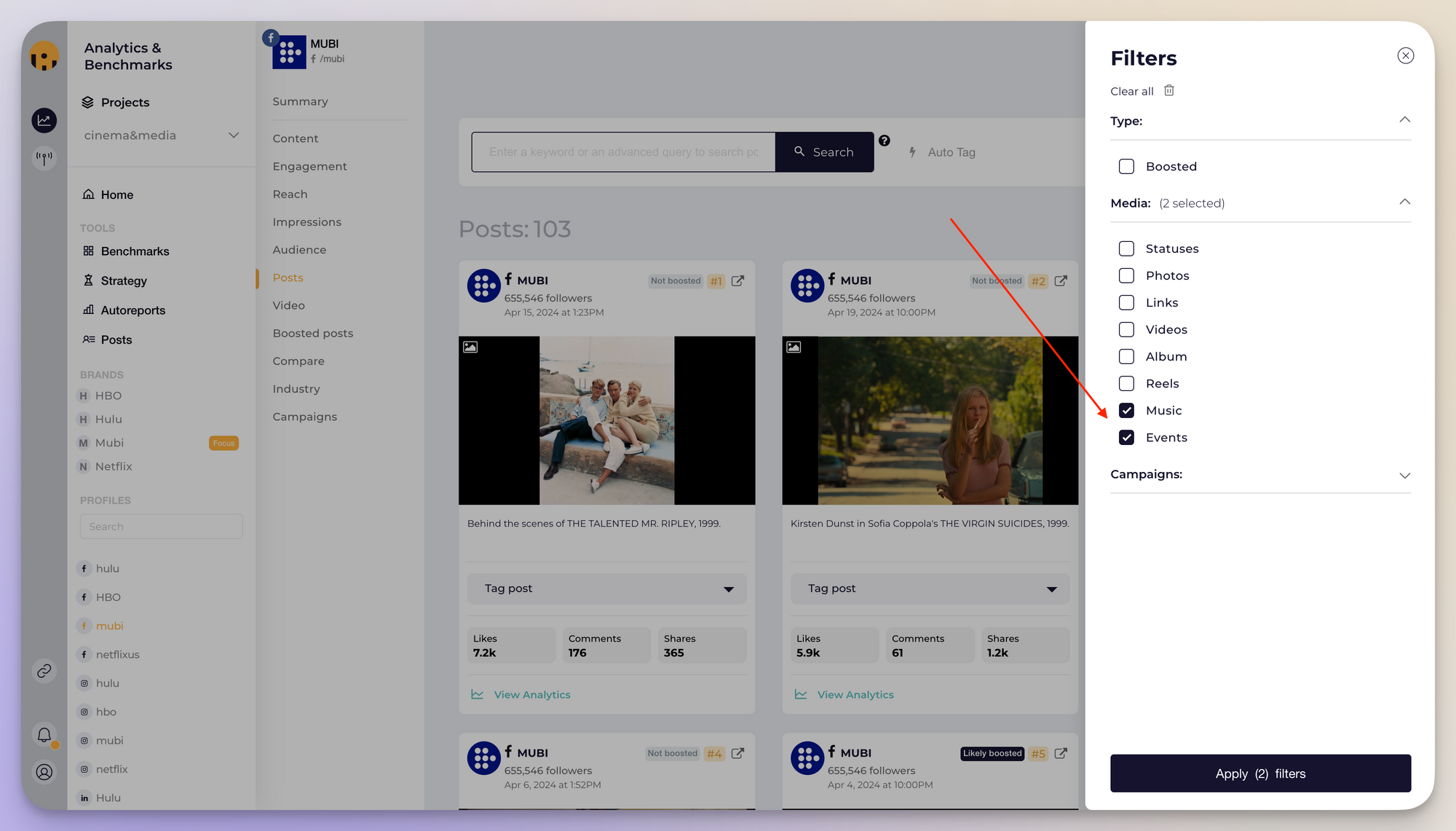The image size is (1456, 831).
Task: Click the image type icon on Ripley post
Action: pyautogui.click(x=470, y=347)
